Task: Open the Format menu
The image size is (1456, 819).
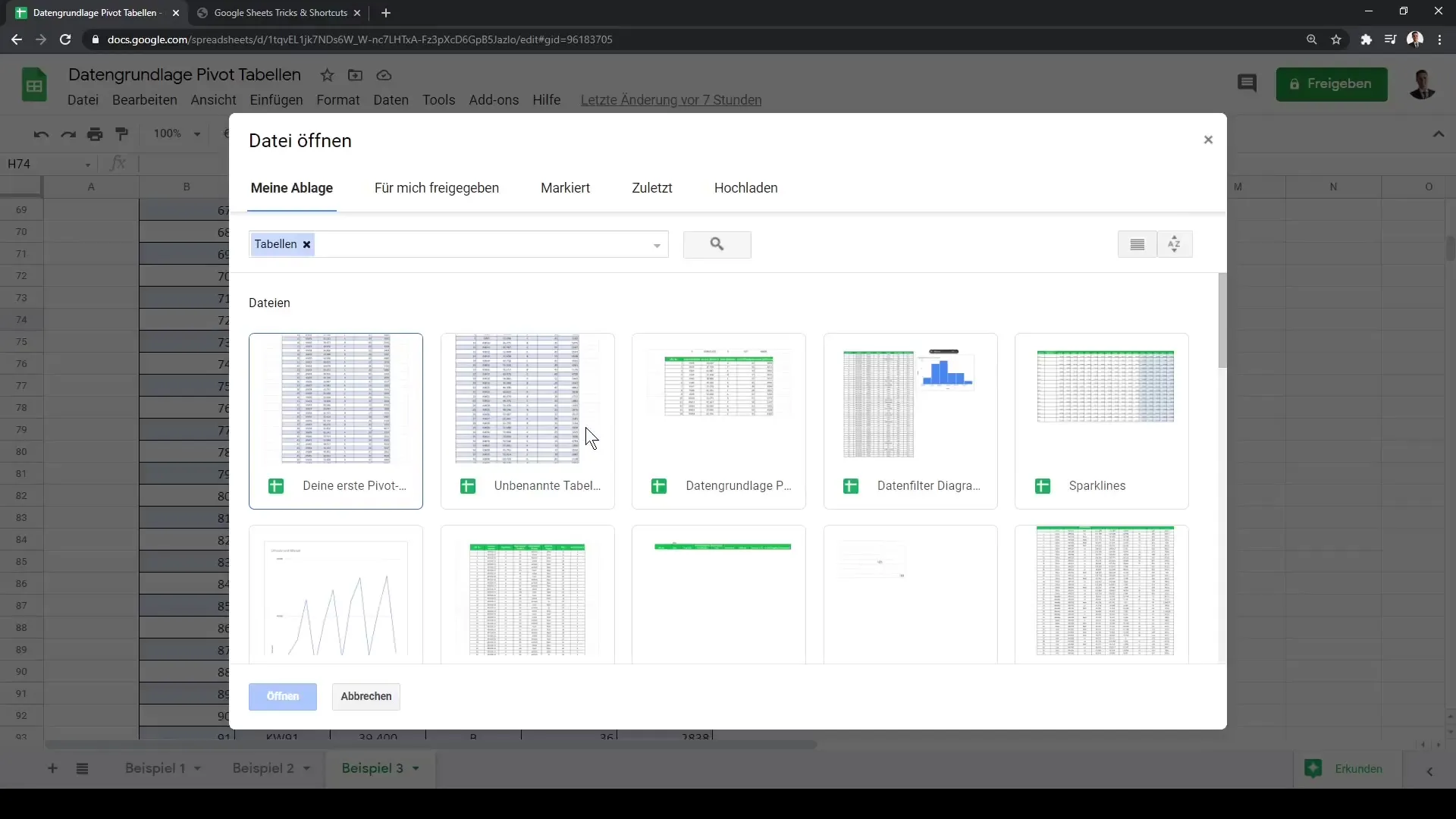Action: tap(337, 100)
